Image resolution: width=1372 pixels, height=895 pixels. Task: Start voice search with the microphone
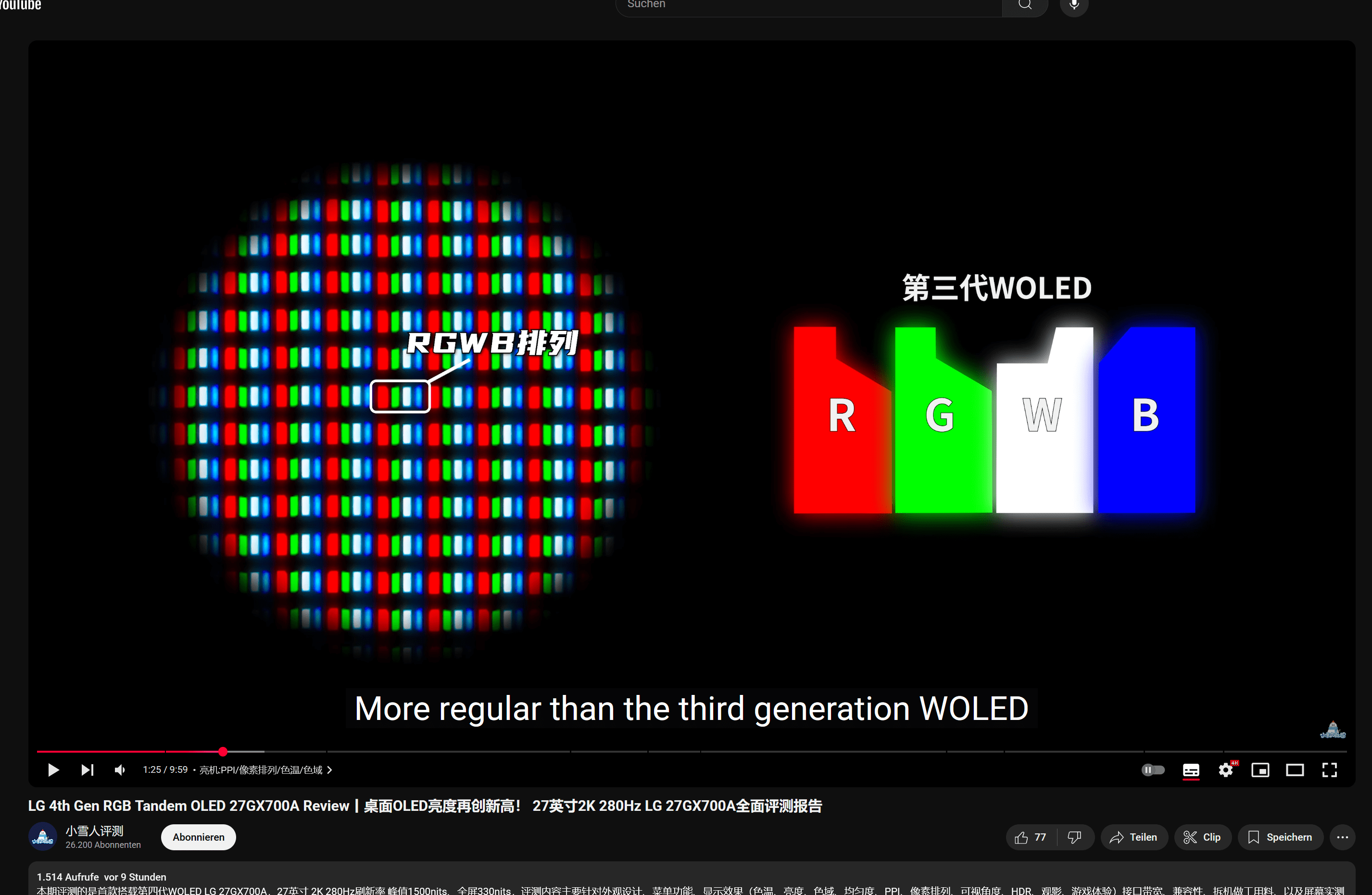(1074, 6)
